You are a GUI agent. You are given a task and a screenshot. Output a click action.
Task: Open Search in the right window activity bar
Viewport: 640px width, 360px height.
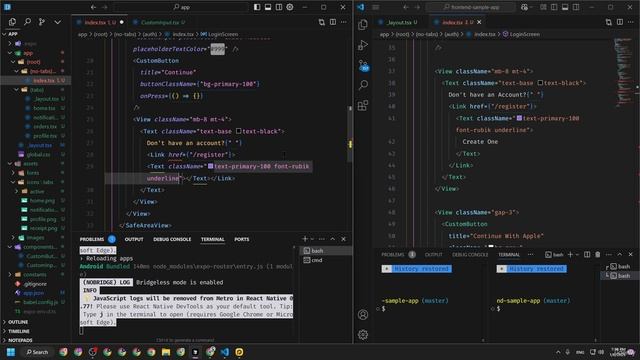362,85
